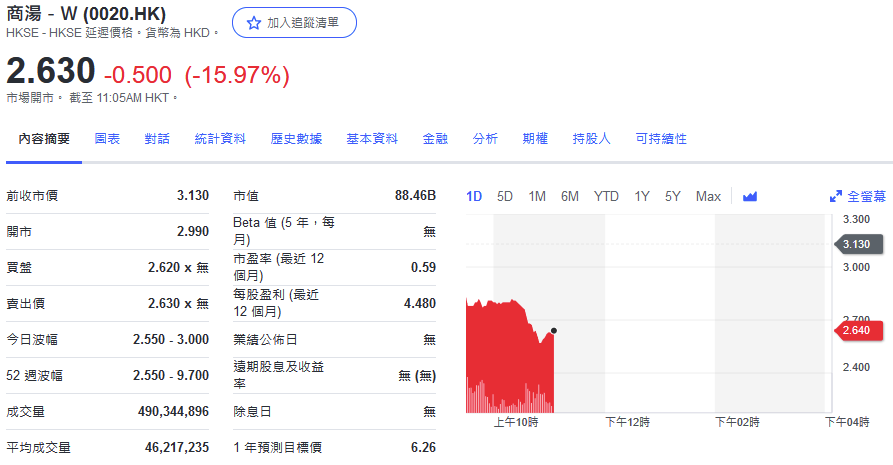Screen dimensions: 893x465
Task: Click the 加入追蹤清單 button
Action: (294, 23)
